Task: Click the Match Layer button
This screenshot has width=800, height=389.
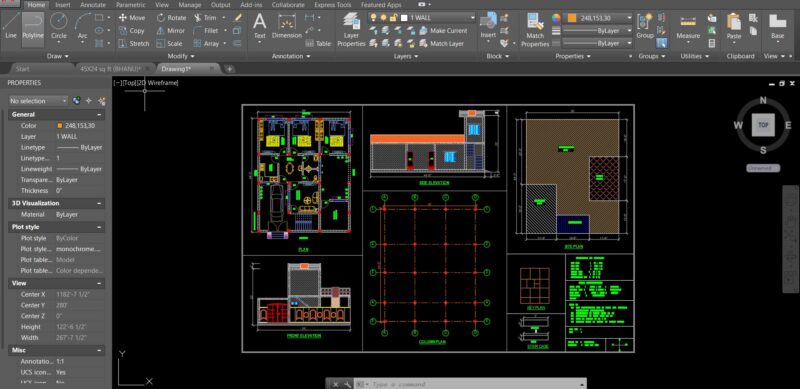Action: click(441, 44)
